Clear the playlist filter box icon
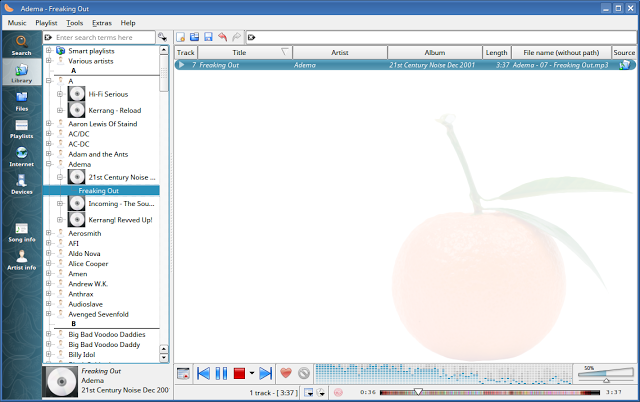This screenshot has width=640, height=402. [251, 38]
